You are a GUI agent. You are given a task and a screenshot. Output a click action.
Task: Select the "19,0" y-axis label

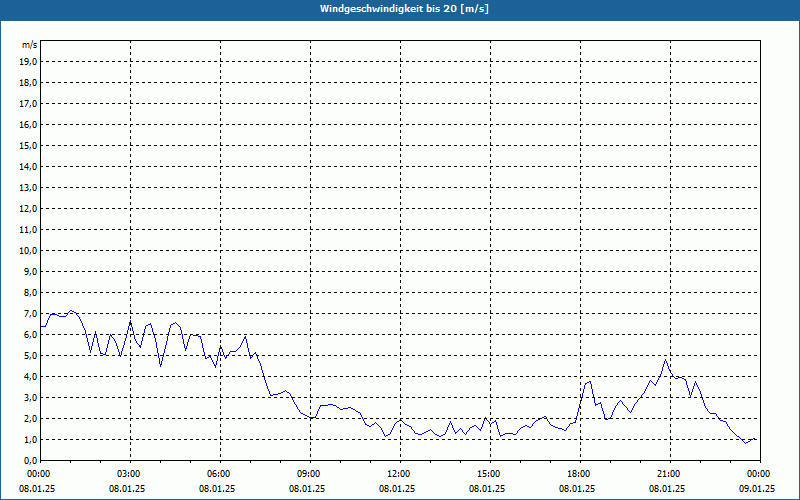(x=28, y=62)
